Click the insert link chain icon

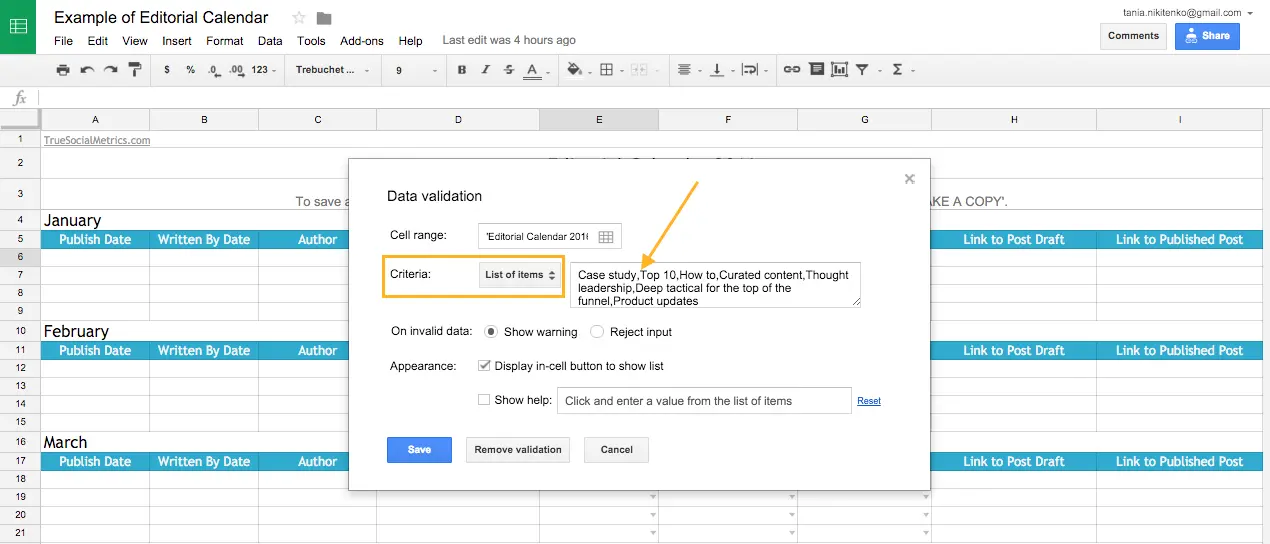coord(791,70)
